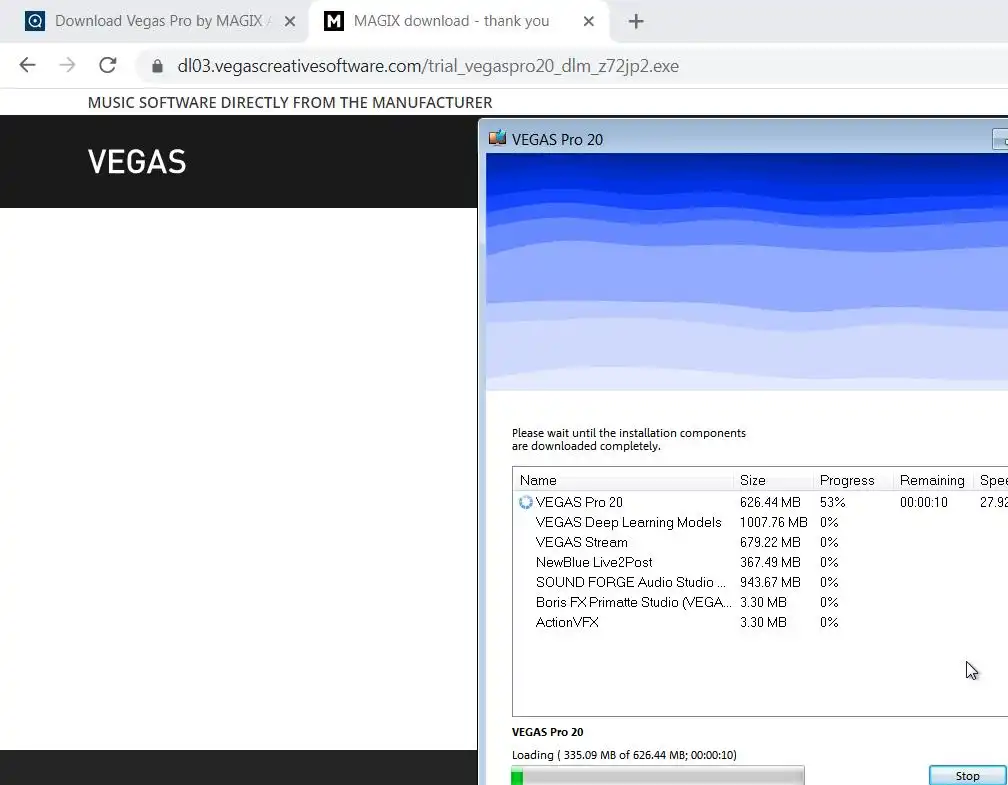
Task: Go back using browser back arrow
Action: (27, 65)
